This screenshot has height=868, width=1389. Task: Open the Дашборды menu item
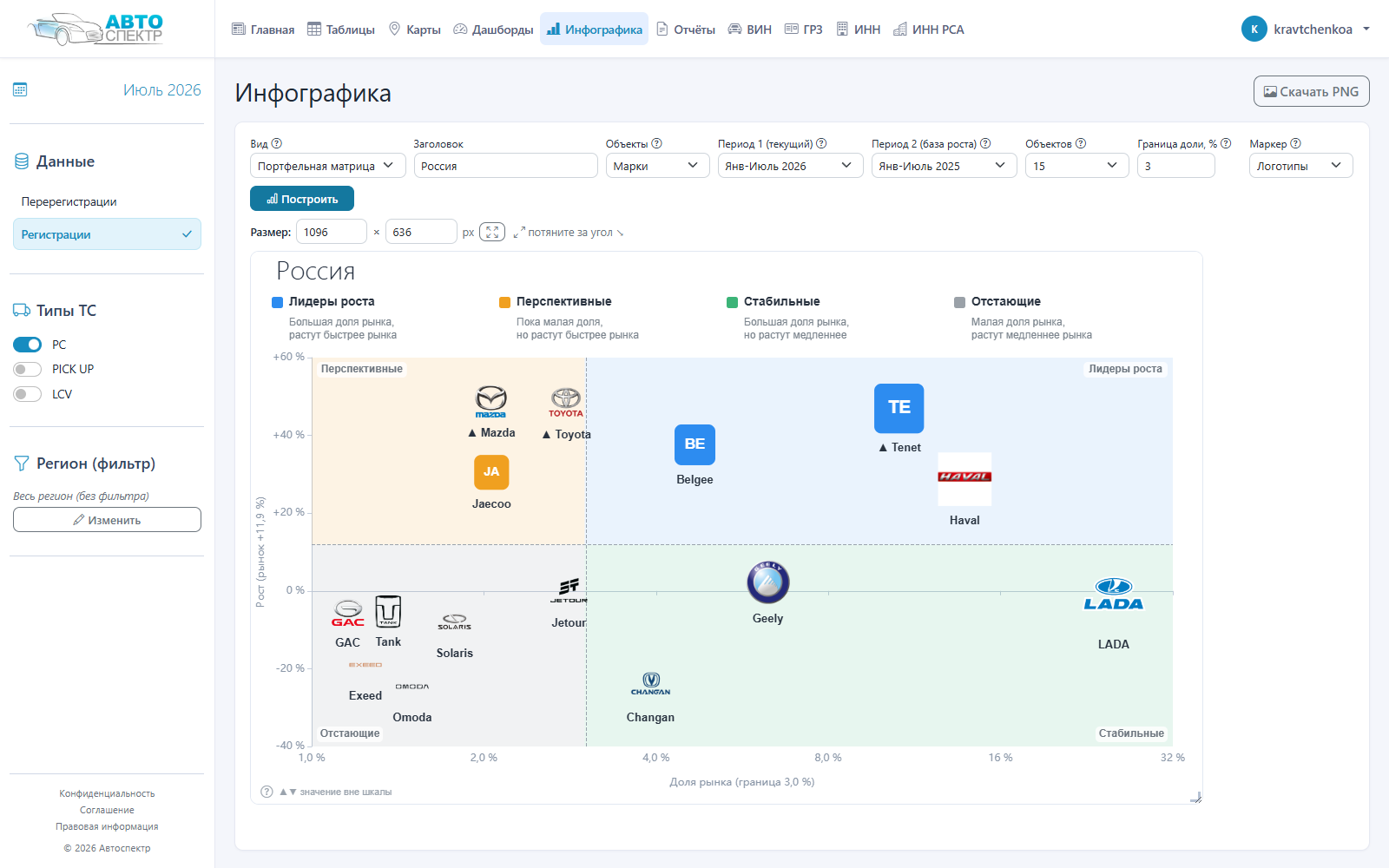pyautogui.click(x=493, y=30)
